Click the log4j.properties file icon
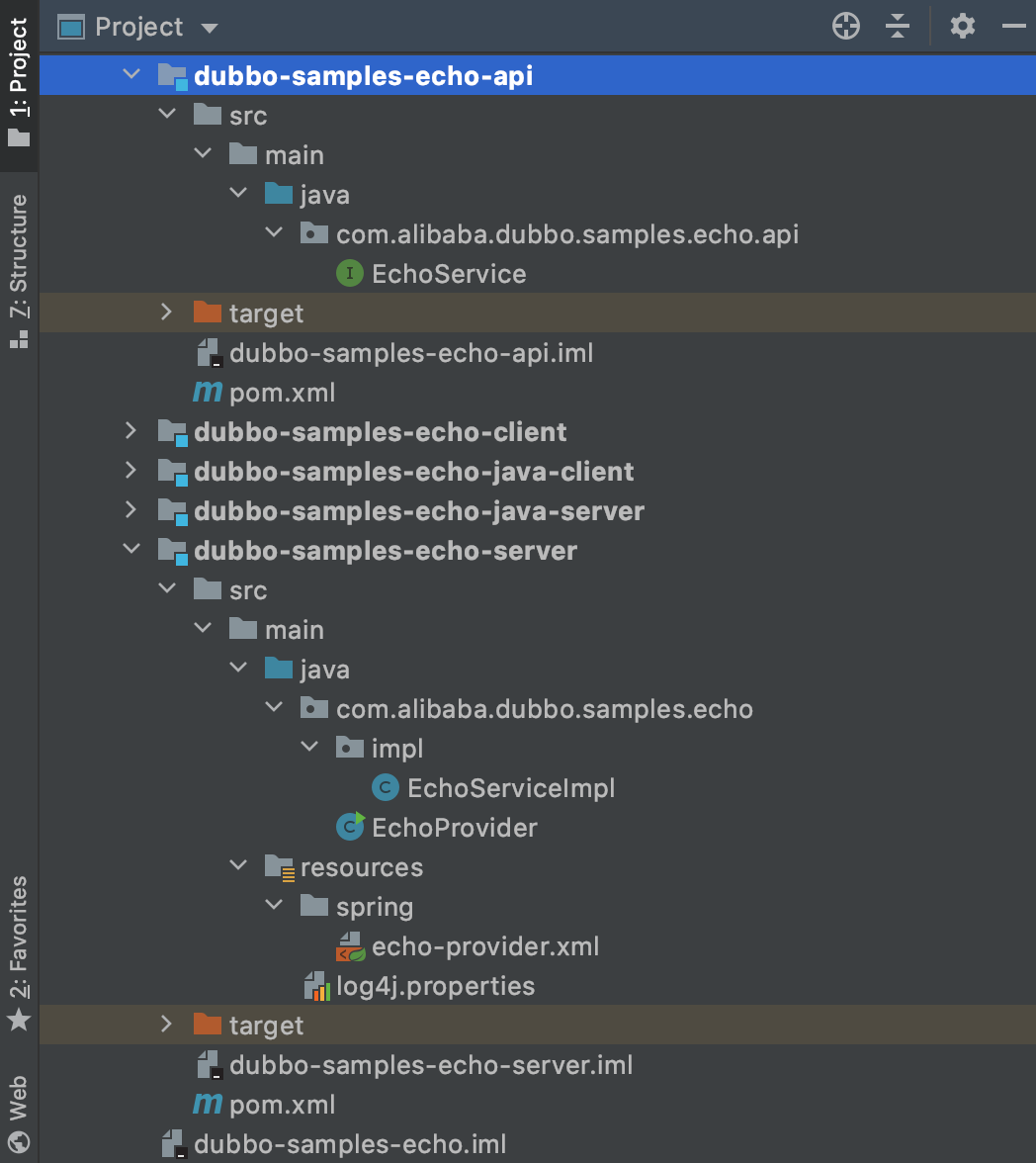Image resolution: width=1036 pixels, height=1163 pixels. (315, 986)
